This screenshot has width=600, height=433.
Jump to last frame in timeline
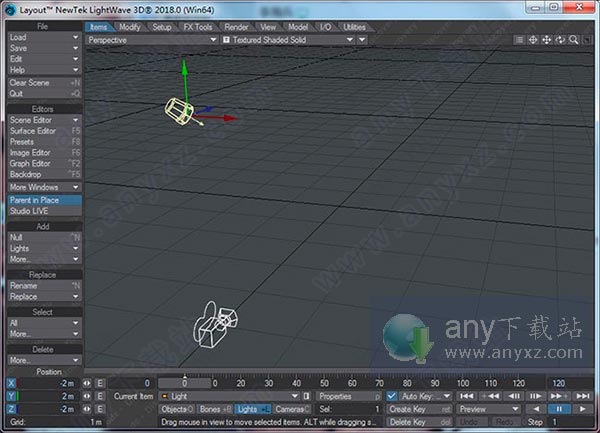582,396
